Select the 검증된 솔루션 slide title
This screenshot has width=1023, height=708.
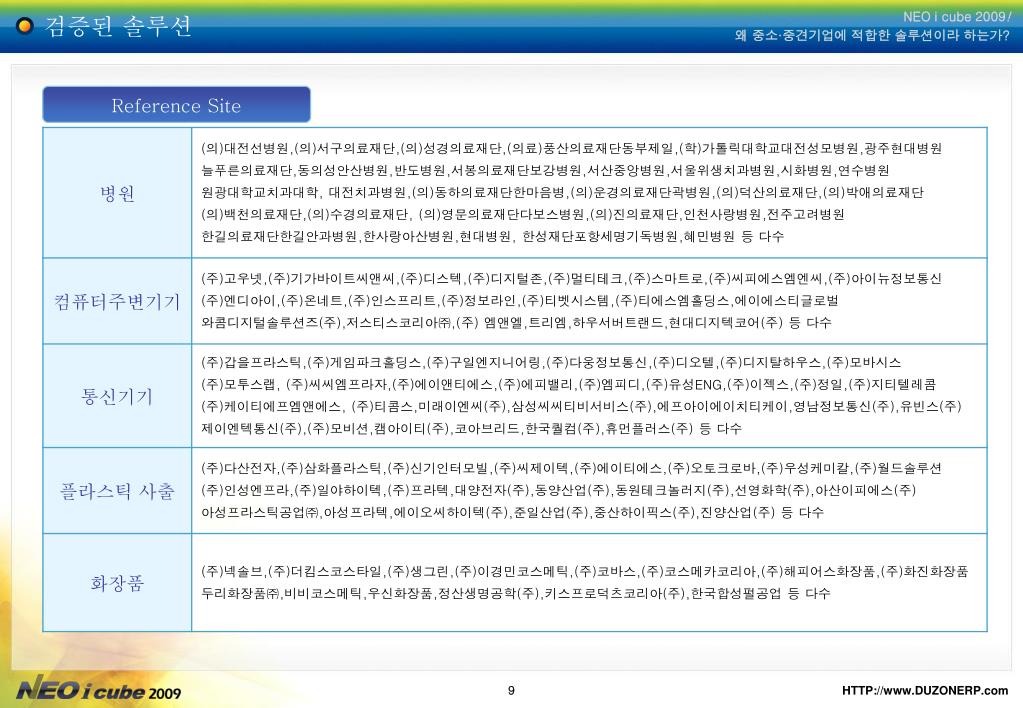click(x=118, y=26)
